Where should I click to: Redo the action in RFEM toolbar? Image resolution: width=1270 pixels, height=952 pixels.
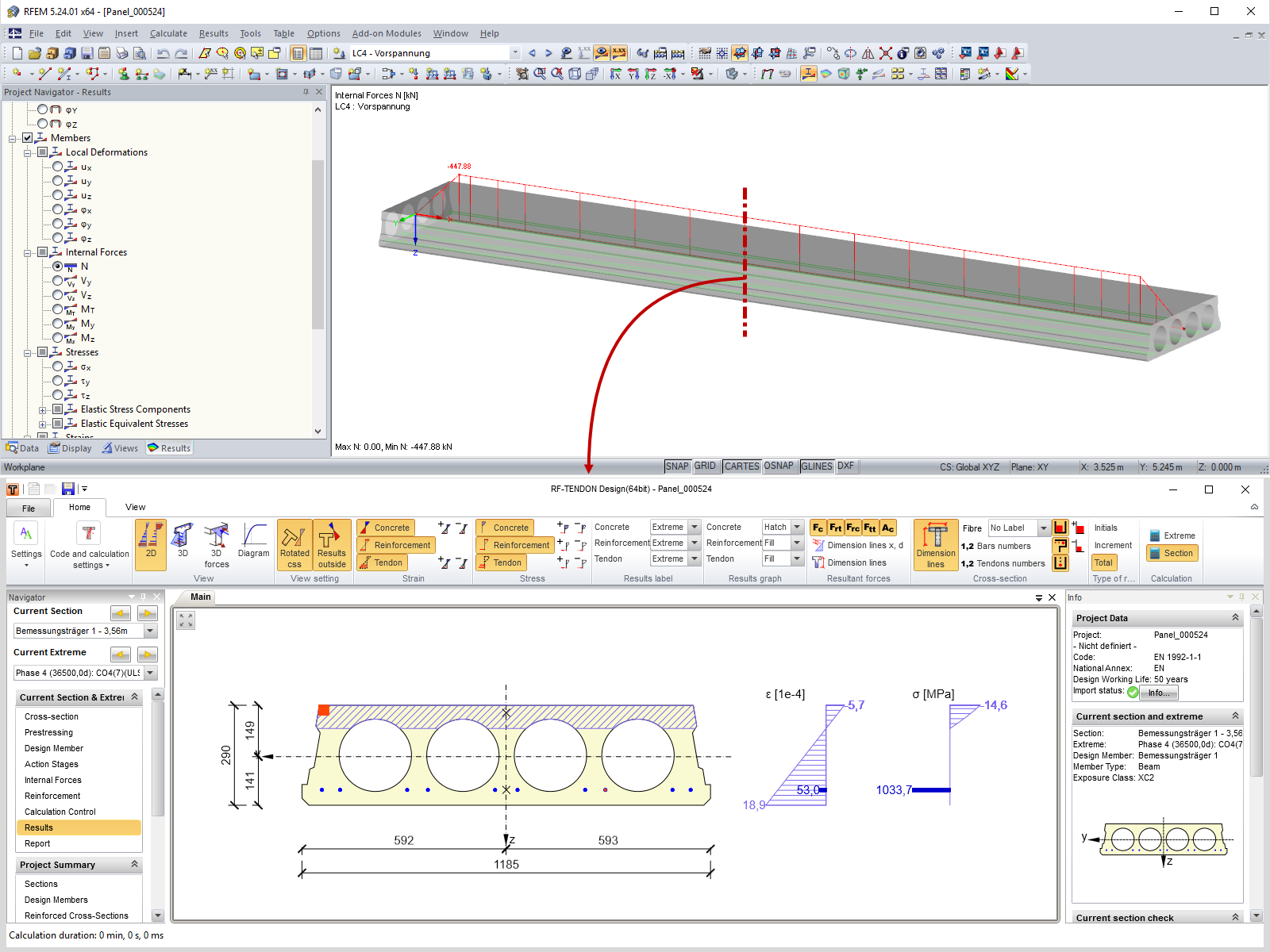[181, 53]
